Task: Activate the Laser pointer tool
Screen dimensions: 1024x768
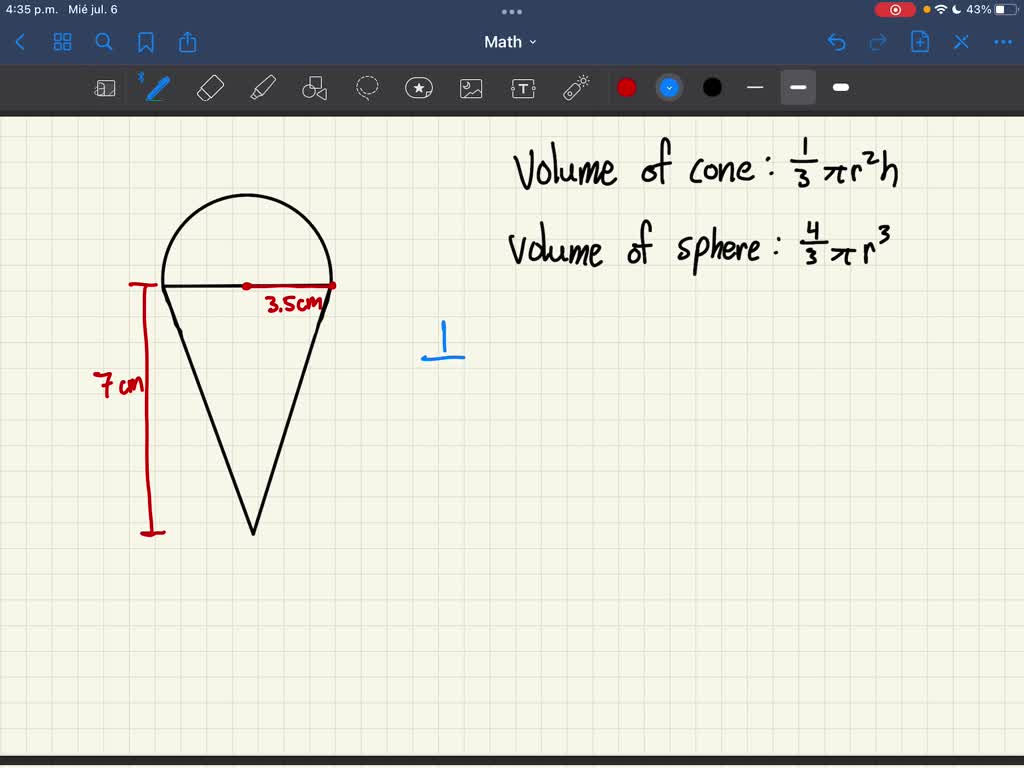Action: tap(577, 88)
